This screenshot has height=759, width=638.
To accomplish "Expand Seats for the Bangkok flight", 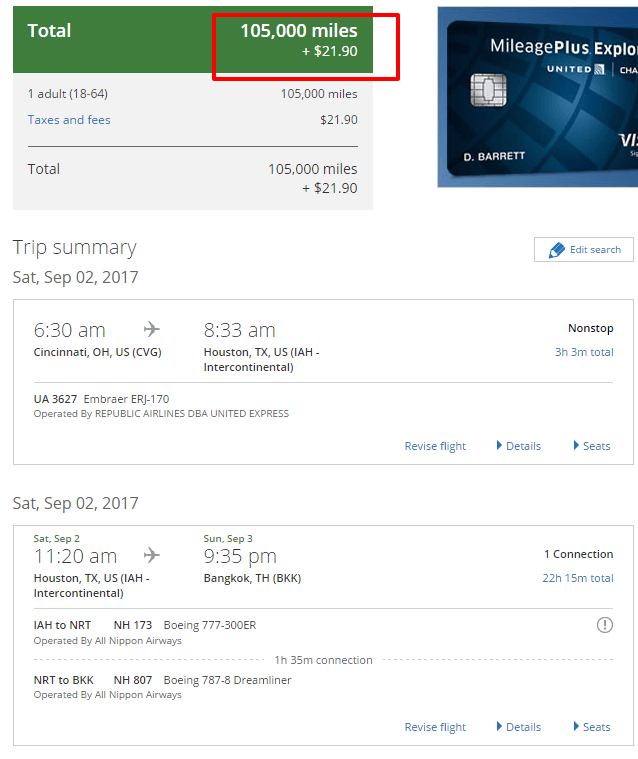I will pyautogui.click(x=592, y=727).
